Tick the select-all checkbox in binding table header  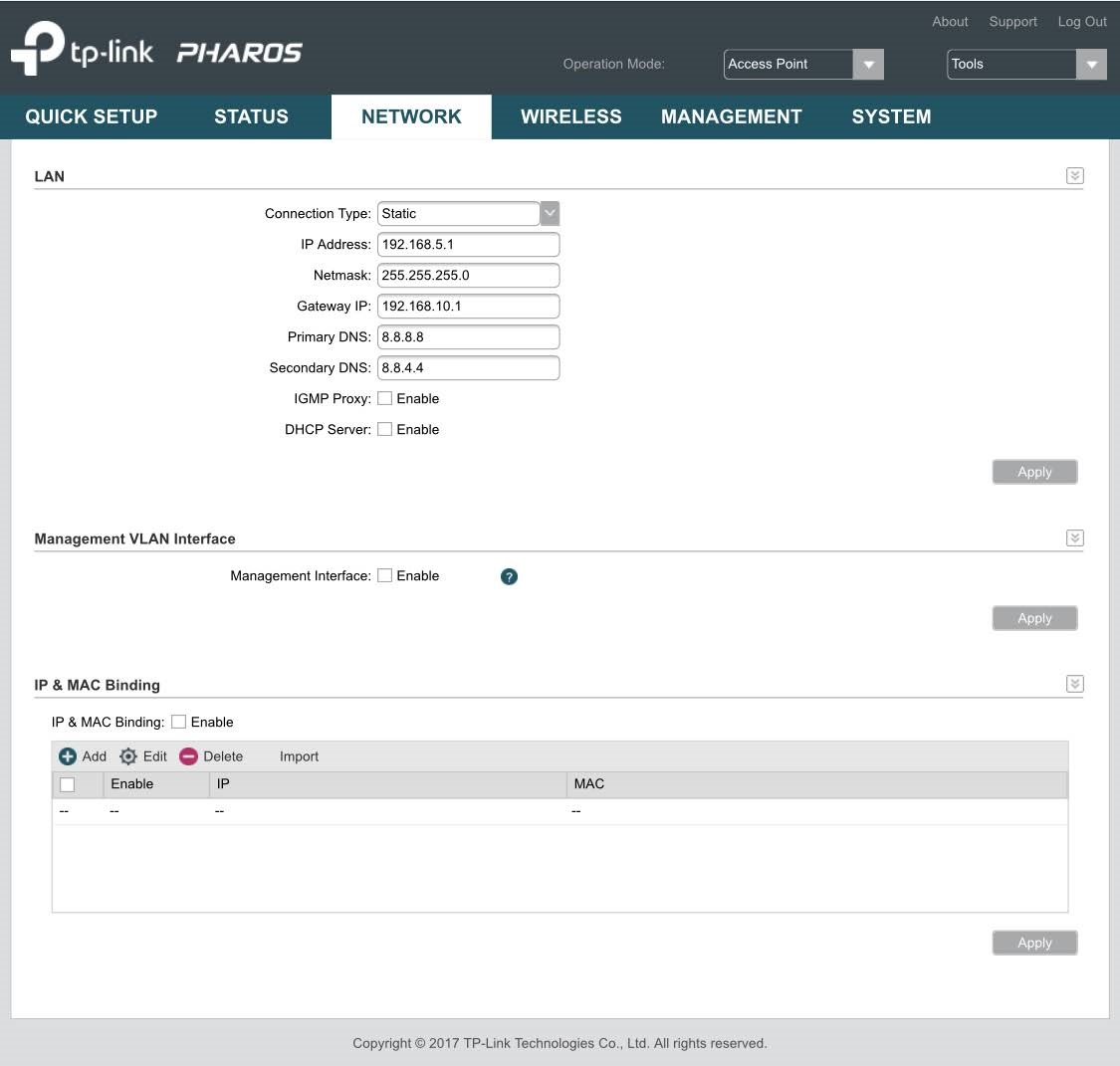67,784
